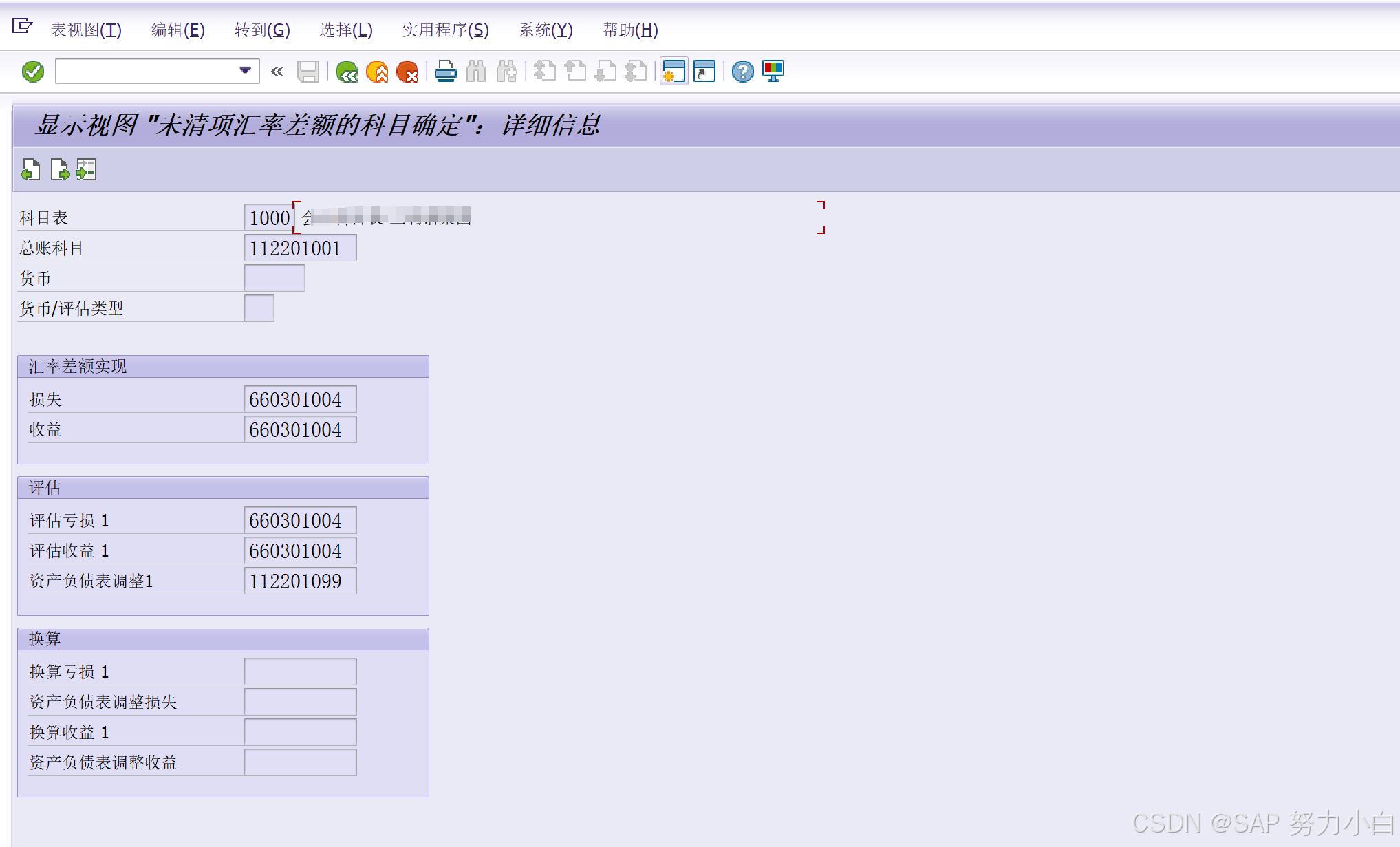This screenshot has width=1400, height=847.
Task: Click the Customize Local Layout monitor icon
Action: (773, 72)
